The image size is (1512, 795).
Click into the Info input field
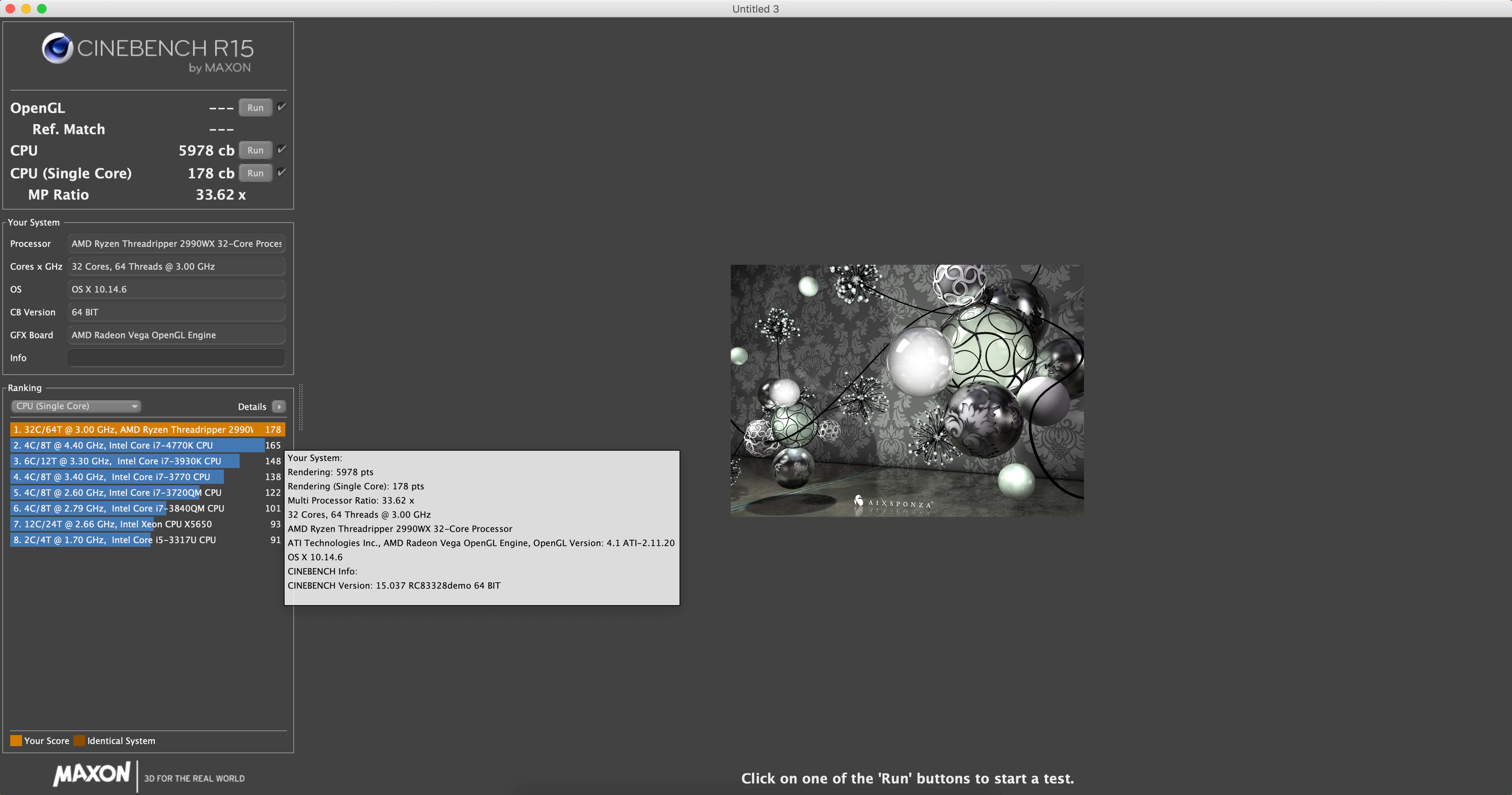pos(176,358)
